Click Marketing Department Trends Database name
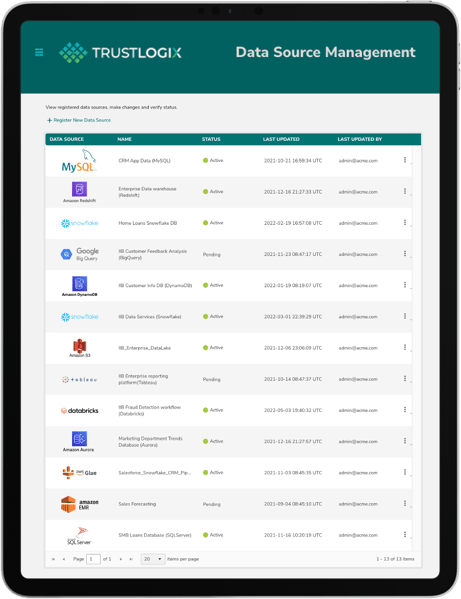Viewport: 461px width, 599px height. pyautogui.click(x=150, y=442)
